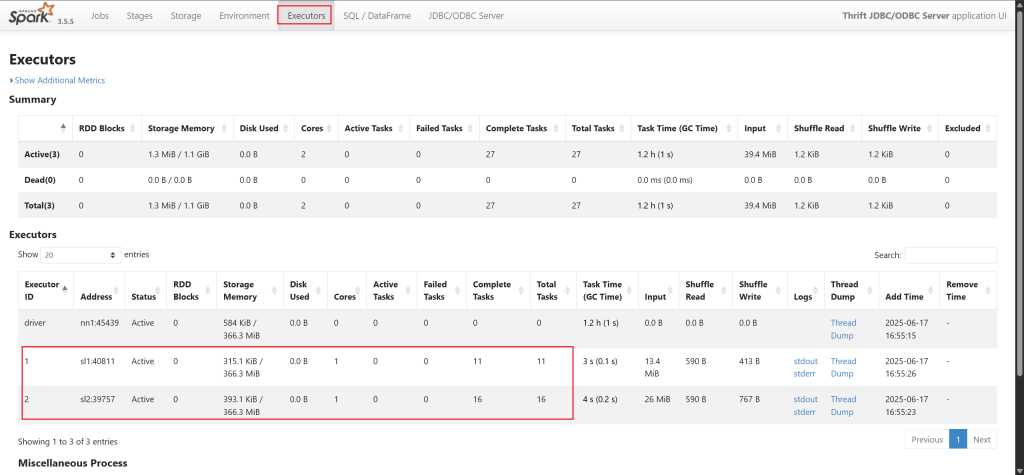Go to the Next page
The width and height of the screenshot is (1024, 475).
click(982, 439)
